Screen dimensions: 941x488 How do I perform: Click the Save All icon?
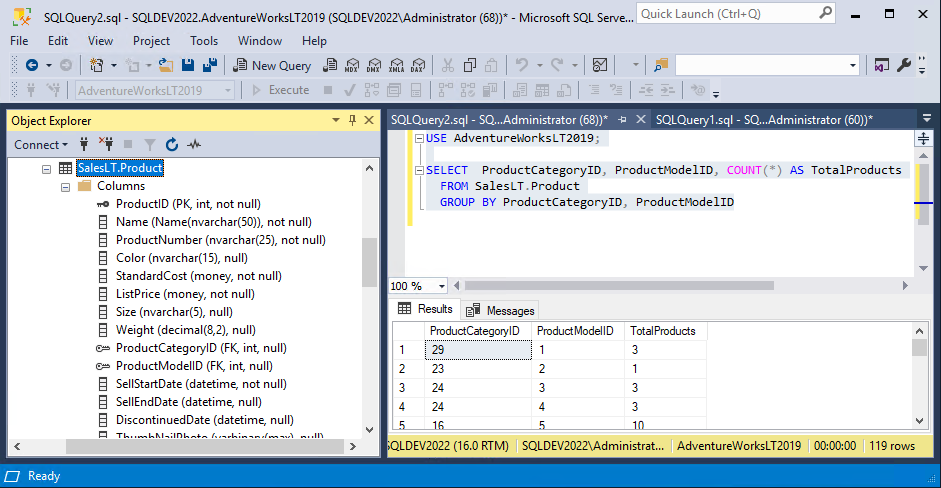click(x=209, y=65)
